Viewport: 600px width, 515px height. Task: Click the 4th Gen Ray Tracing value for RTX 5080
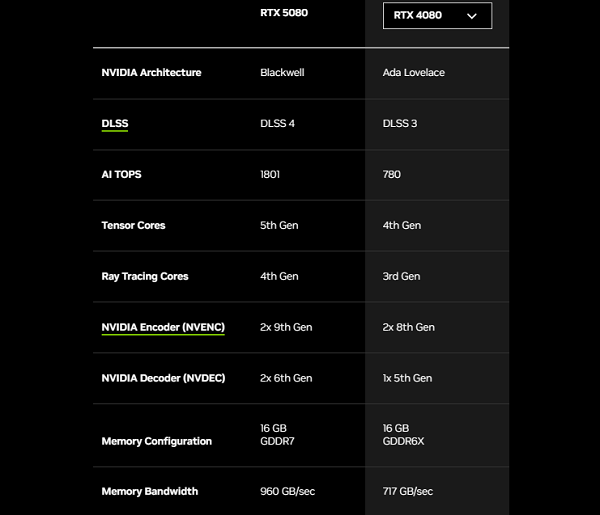(x=279, y=276)
